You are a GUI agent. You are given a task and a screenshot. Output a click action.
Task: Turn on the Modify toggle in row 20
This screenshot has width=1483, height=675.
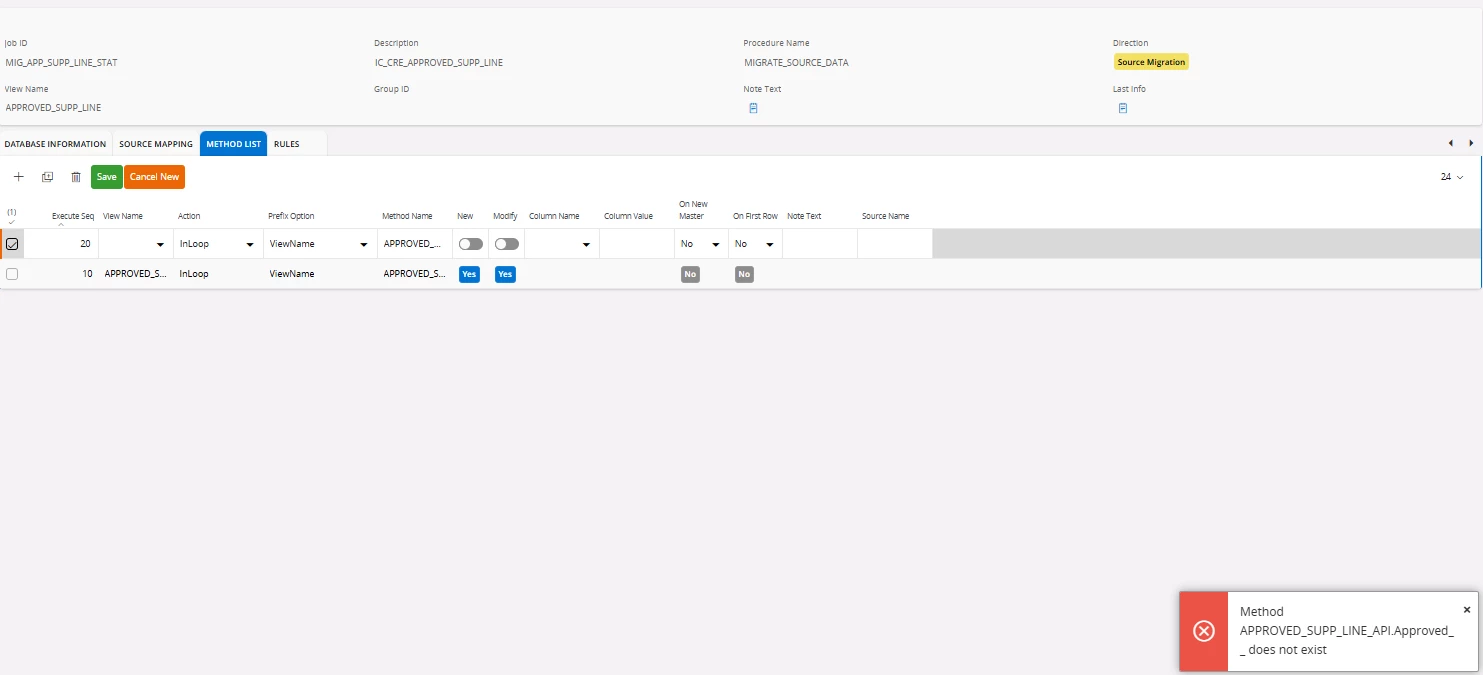[507, 244]
